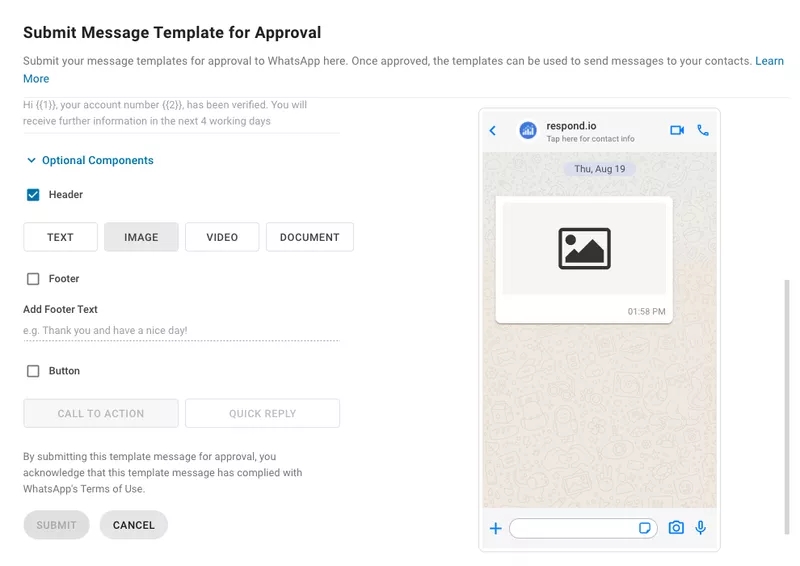This screenshot has width=800, height=566.
Task: Collapse the Optional Components section
Action: tap(90, 160)
